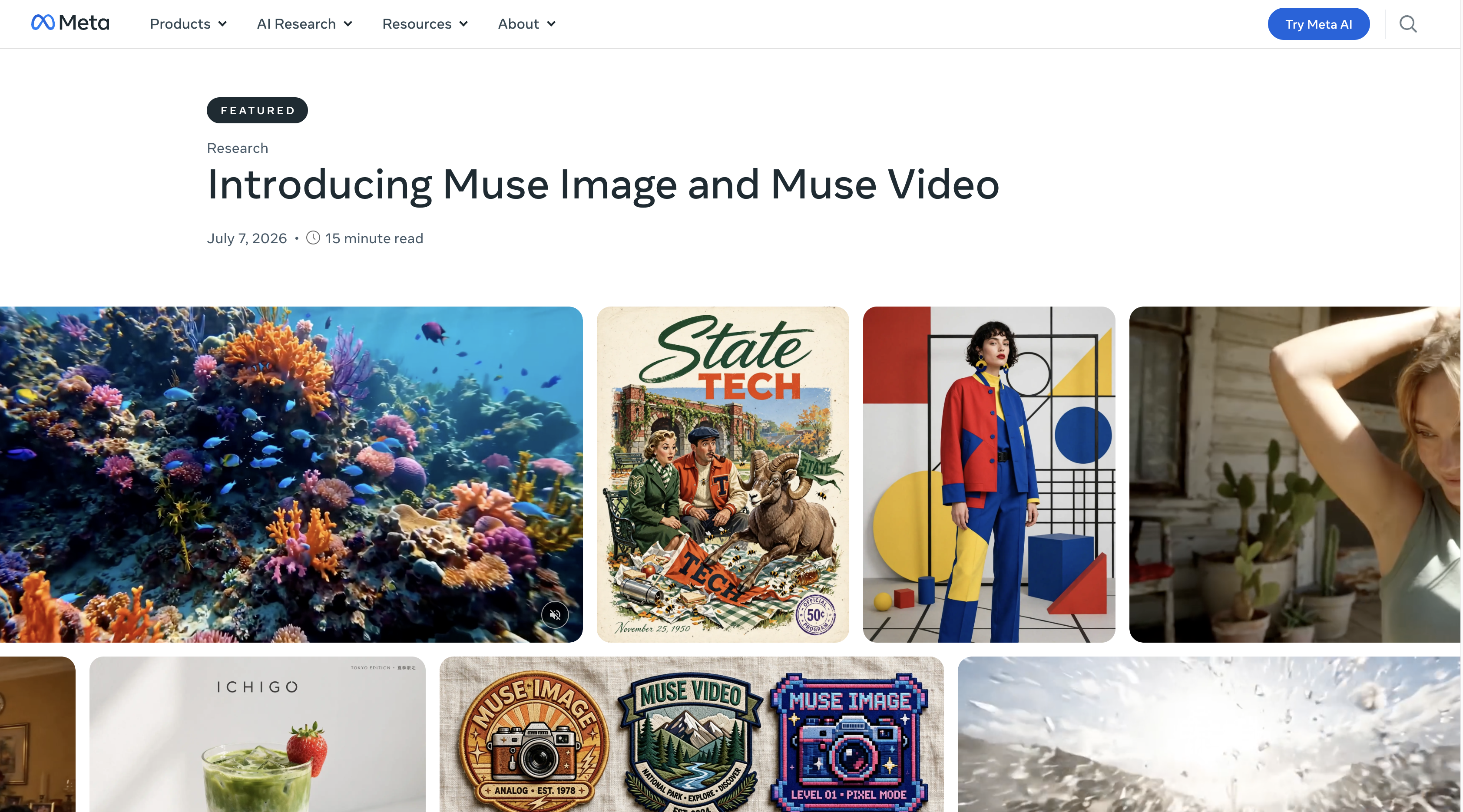Open the search magnifier icon
This screenshot has height=812, width=1463.
(1408, 24)
